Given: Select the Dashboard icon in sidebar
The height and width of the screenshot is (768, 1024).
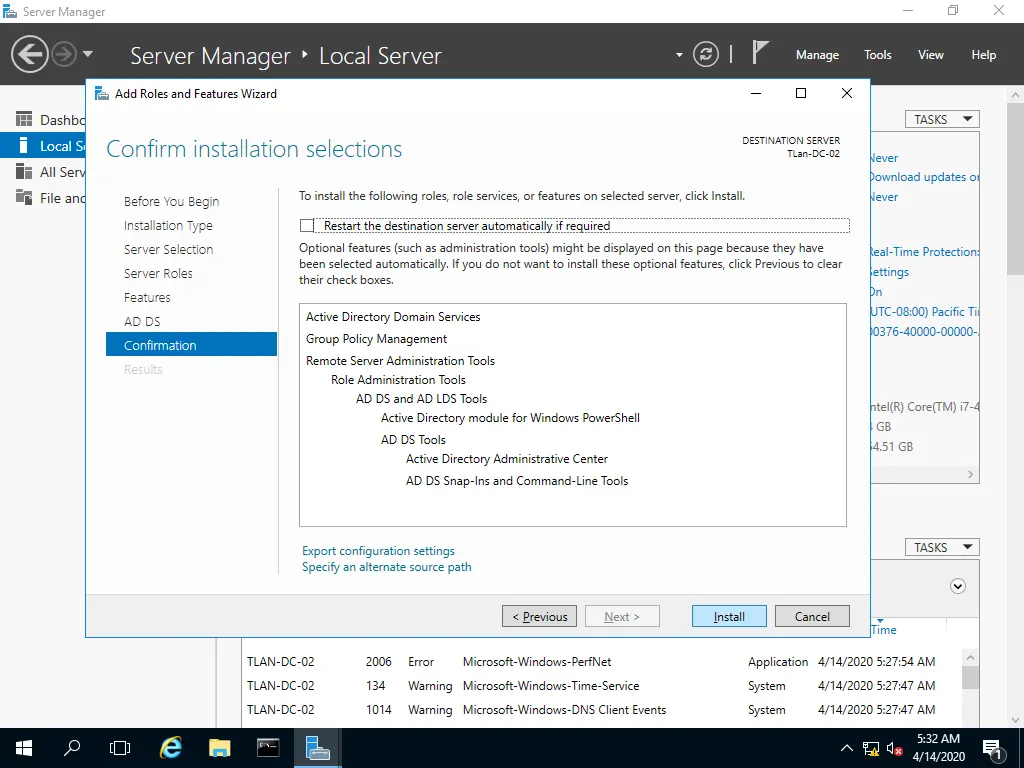Looking at the screenshot, I should point(24,120).
